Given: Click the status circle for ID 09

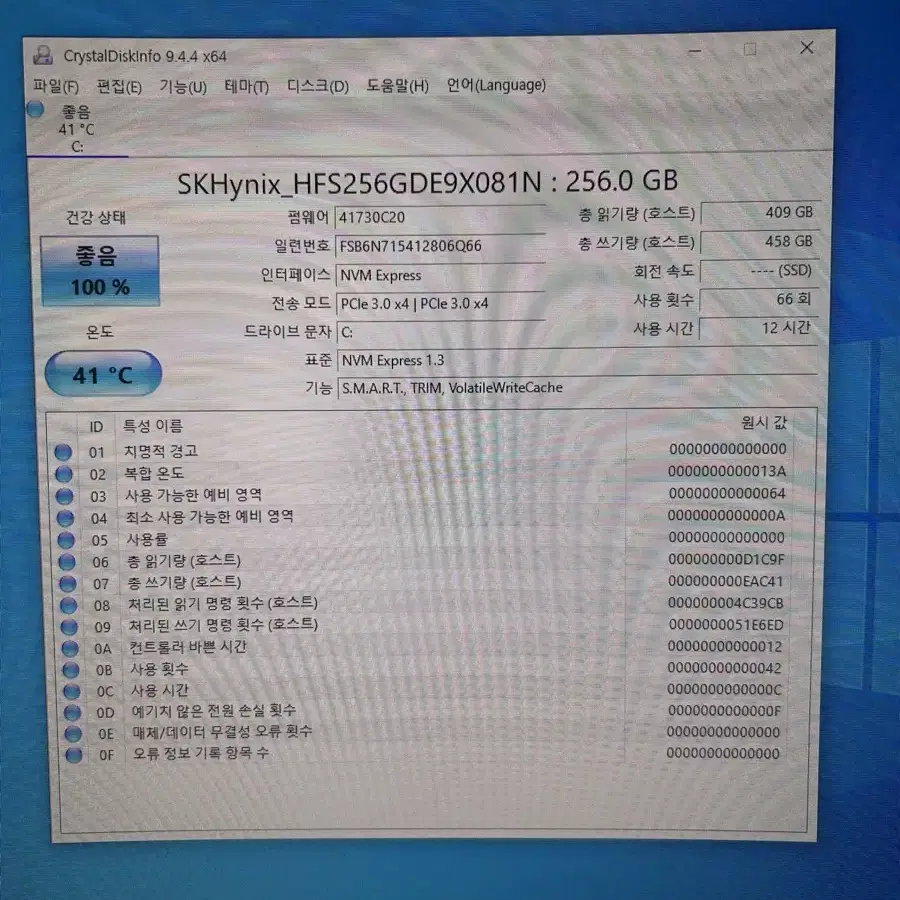Looking at the screenshot, I should pos(69,627).
